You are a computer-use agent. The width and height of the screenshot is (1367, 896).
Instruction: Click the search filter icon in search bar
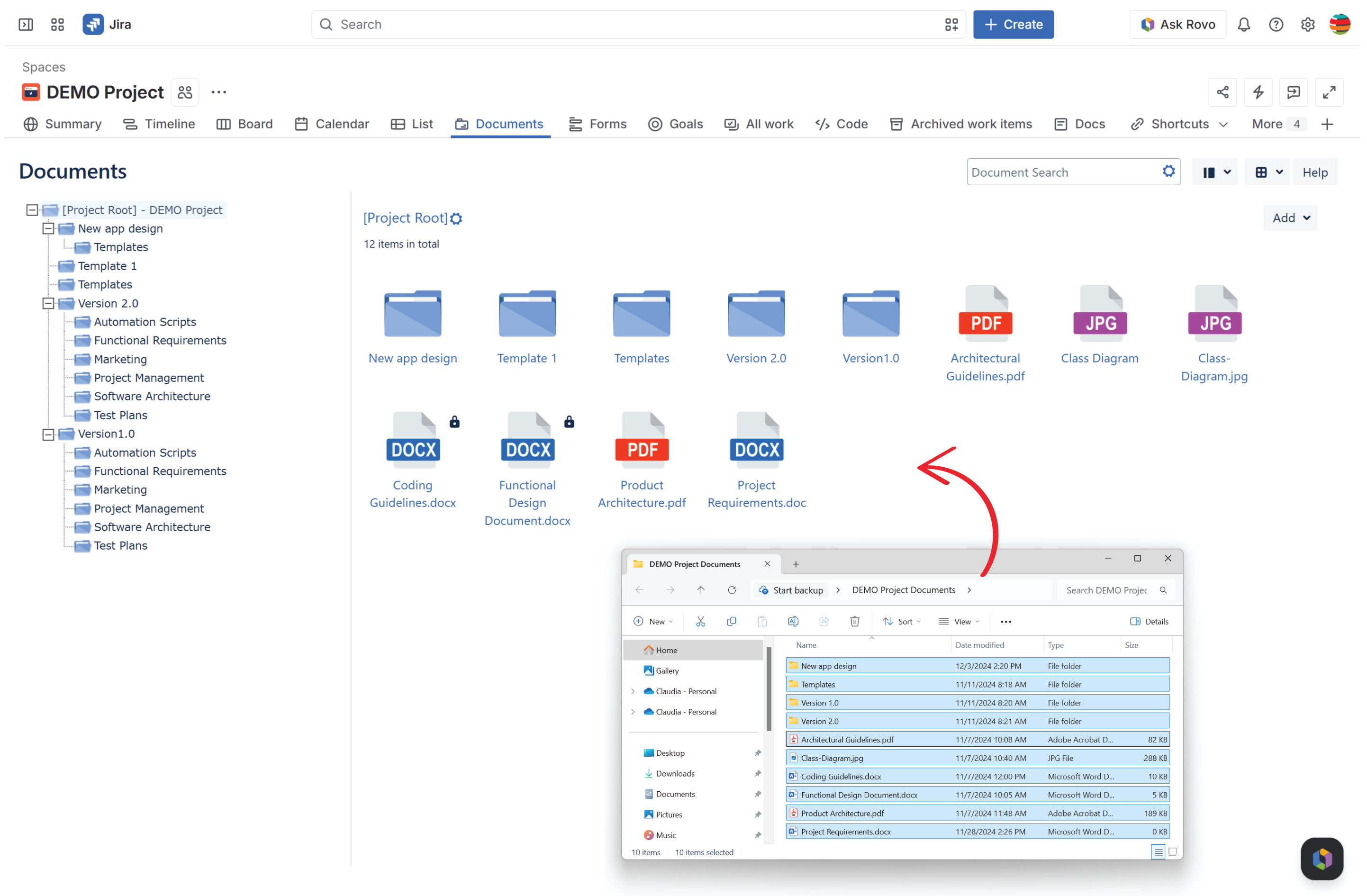(951, 24)
